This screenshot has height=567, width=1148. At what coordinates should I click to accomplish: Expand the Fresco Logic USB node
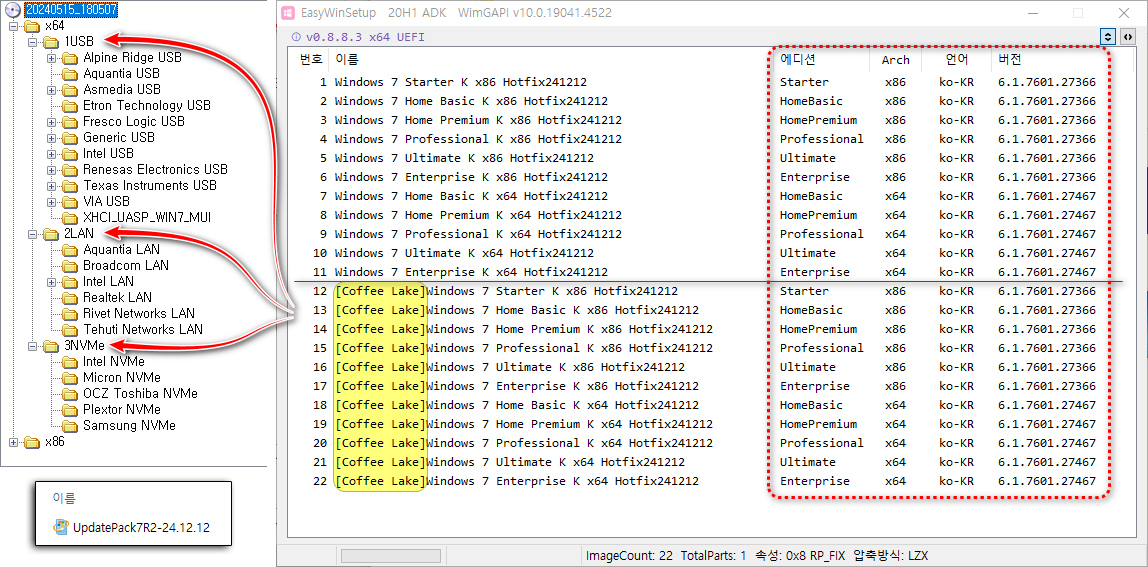pos(51,122)
